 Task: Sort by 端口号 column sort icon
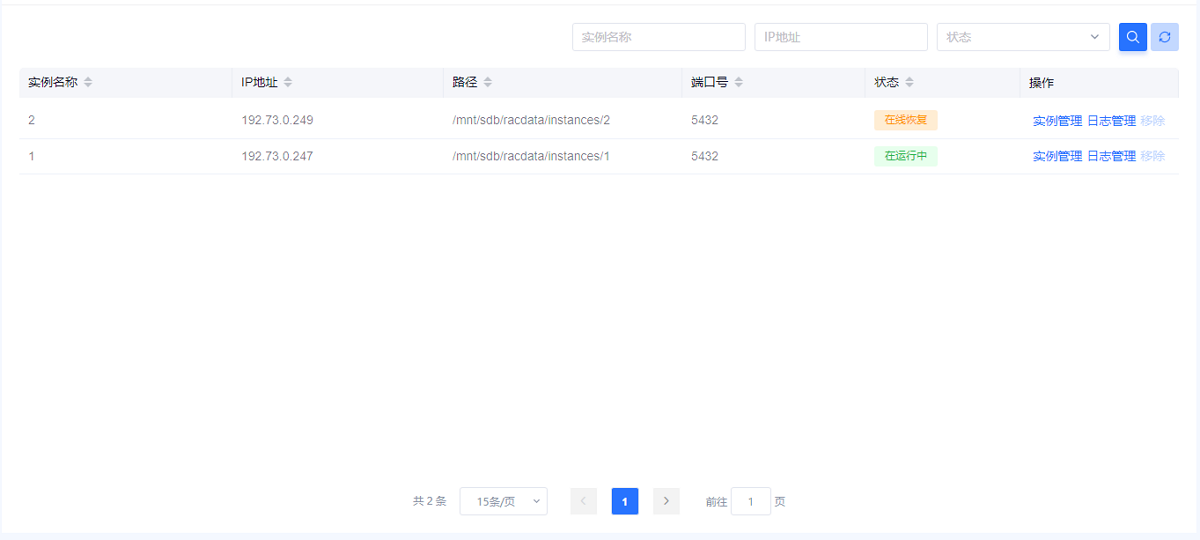coord(738,82)
